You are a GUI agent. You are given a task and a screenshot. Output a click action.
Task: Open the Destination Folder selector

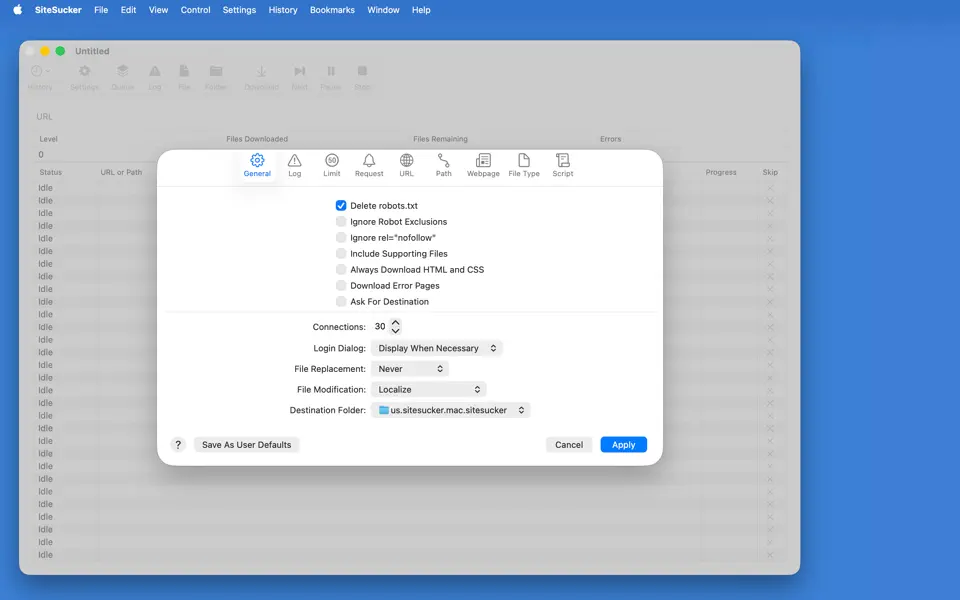click(x=451, y=409)
